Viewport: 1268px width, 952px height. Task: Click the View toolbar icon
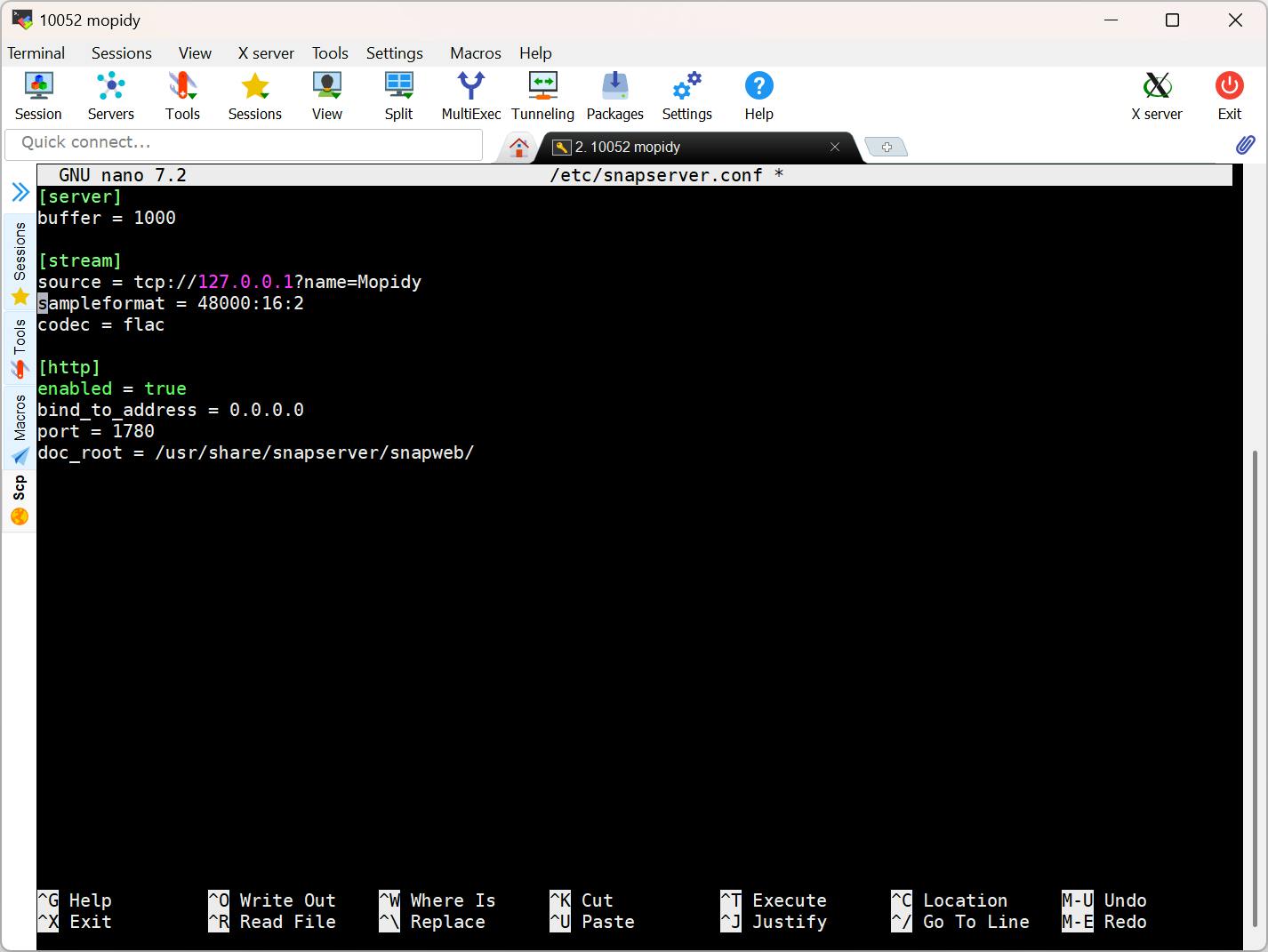click(x=327, y=96)
